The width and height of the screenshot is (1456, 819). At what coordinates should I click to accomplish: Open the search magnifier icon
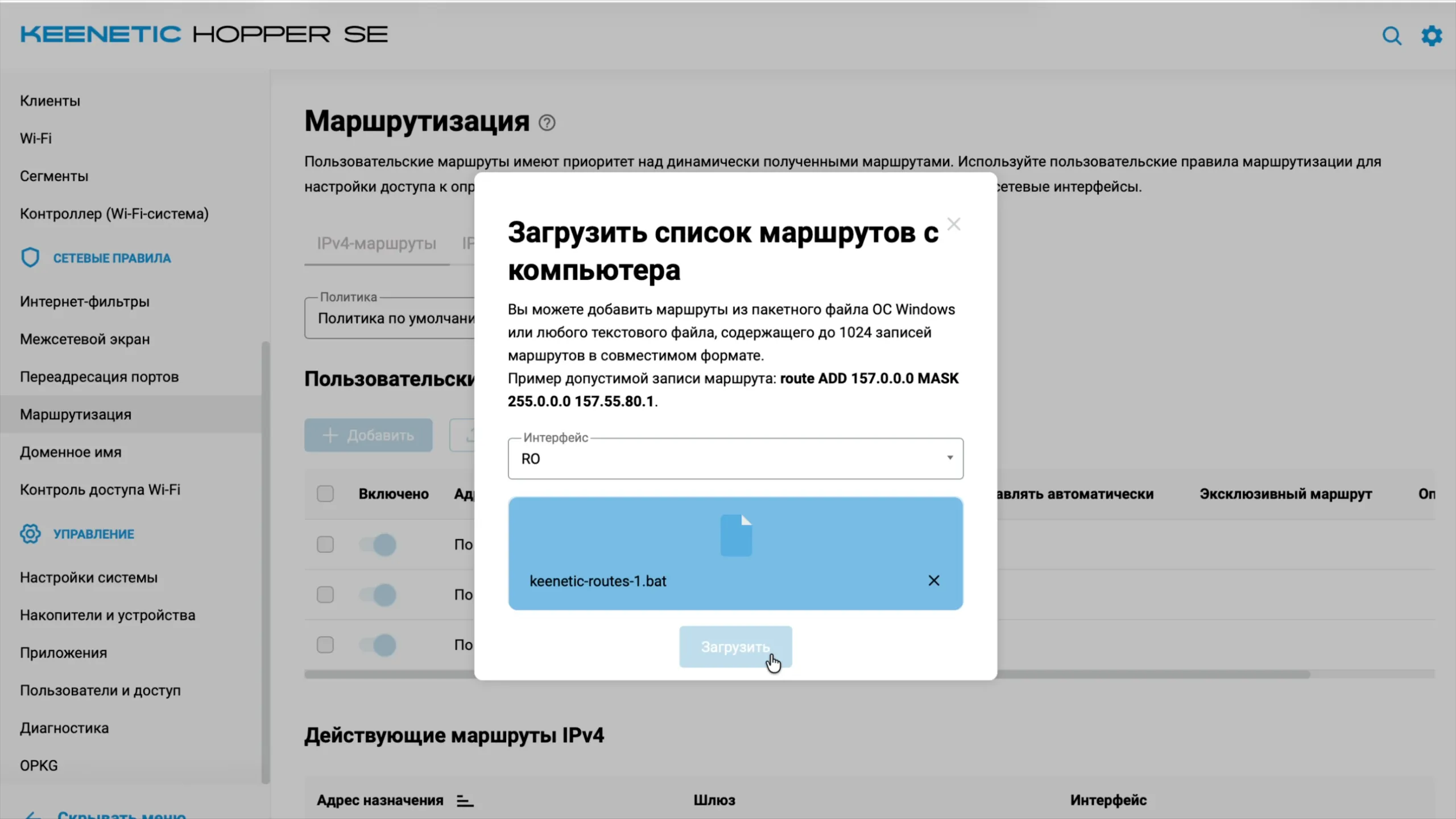click(1392, 36)
